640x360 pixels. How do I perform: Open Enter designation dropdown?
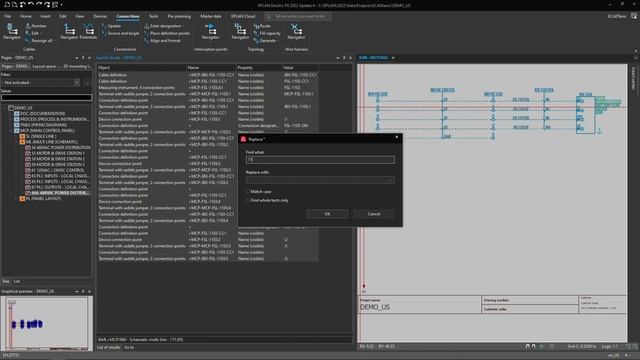click(164, 26)
